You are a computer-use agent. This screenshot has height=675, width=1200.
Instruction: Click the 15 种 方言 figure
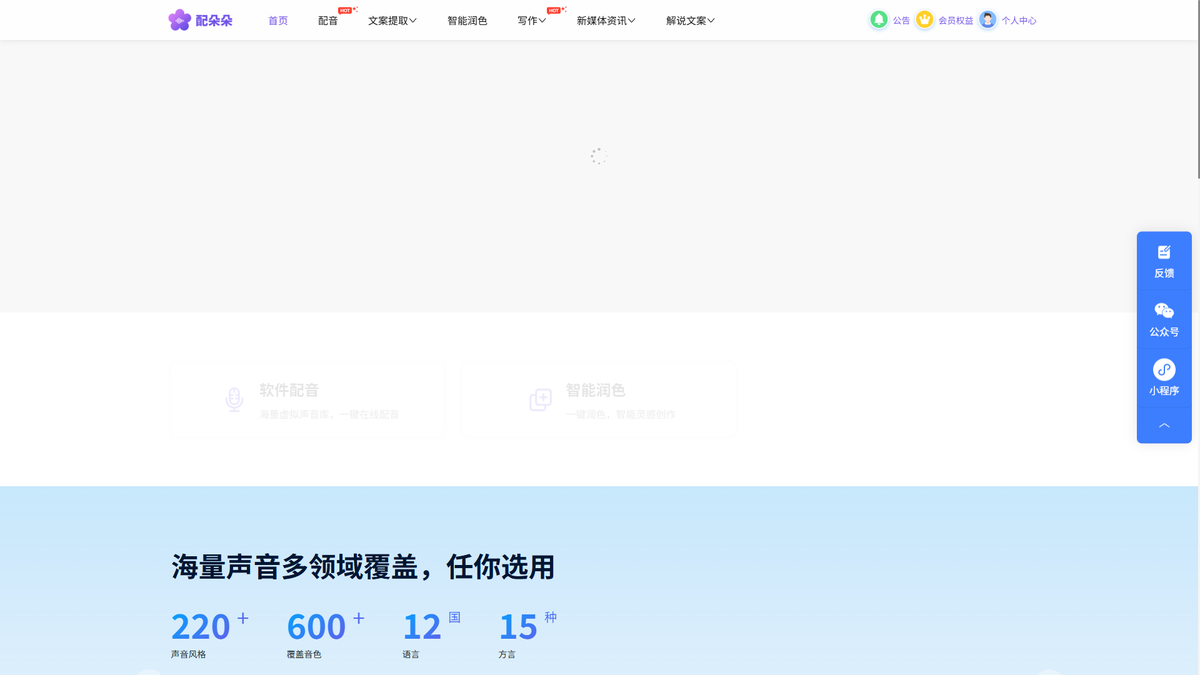pos(528,634)
